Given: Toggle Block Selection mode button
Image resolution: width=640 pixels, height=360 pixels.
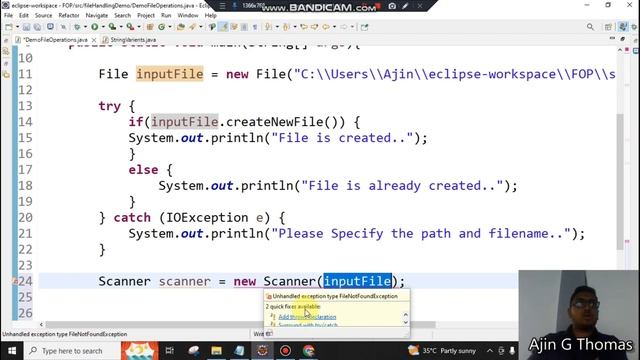Looking at the screenshot, I should [x=244, y=27].
